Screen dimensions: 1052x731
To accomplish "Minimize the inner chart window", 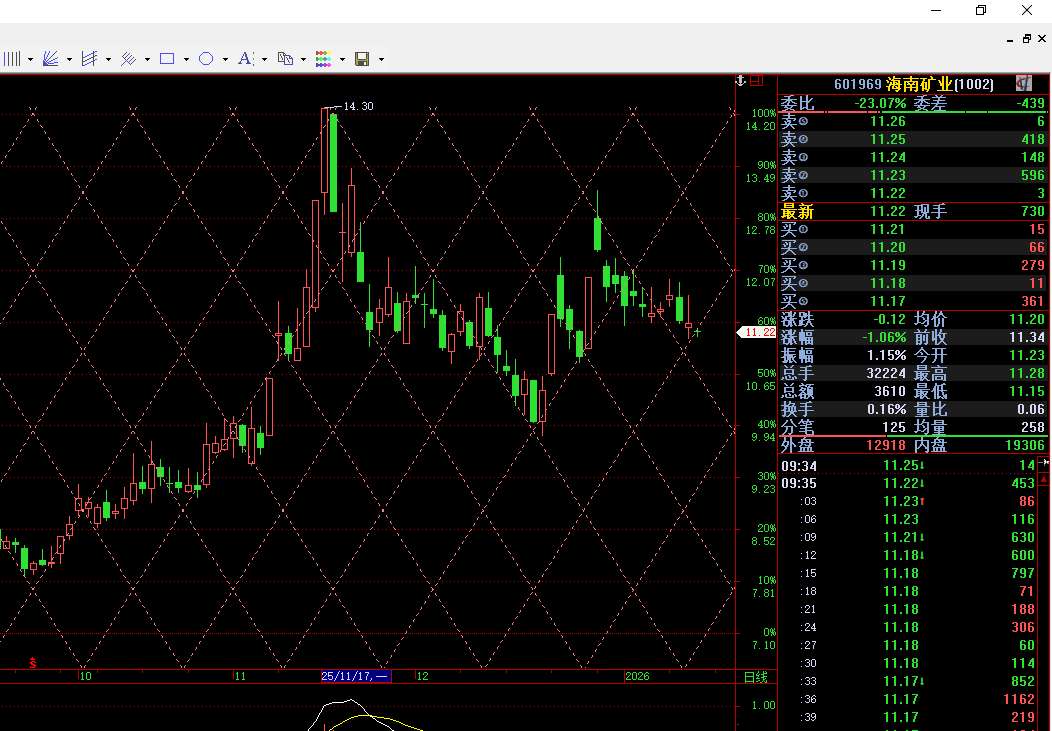I will pyautogui.click(x=1010, y=39).
